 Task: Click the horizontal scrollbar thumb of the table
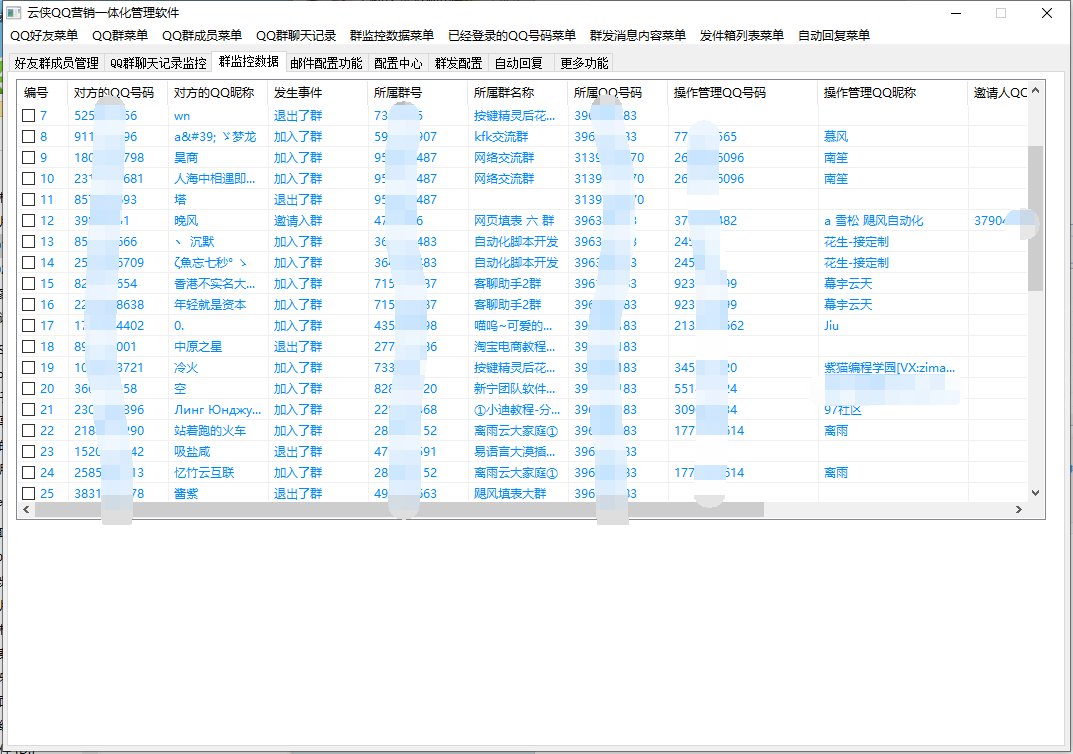coord(399,510)
